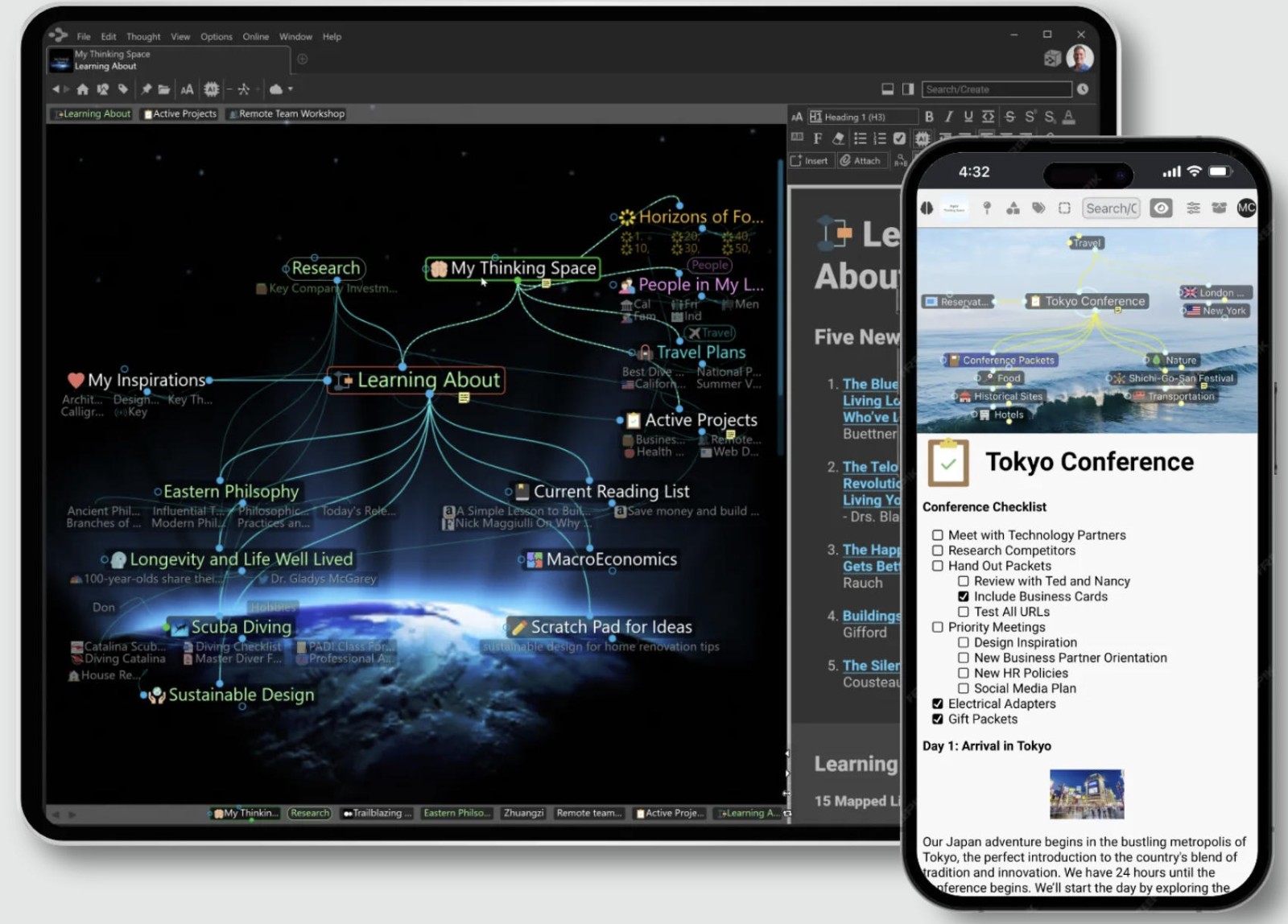Uncheck Include Business Cards
Viewport: 1288px width, 924px height.
964,596
